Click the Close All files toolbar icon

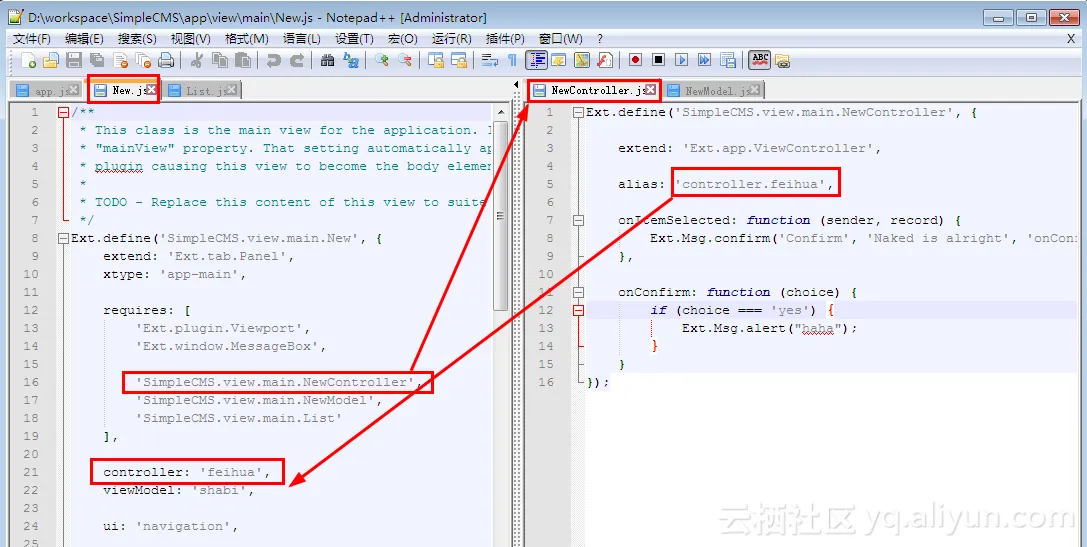(x=144, y=61)
